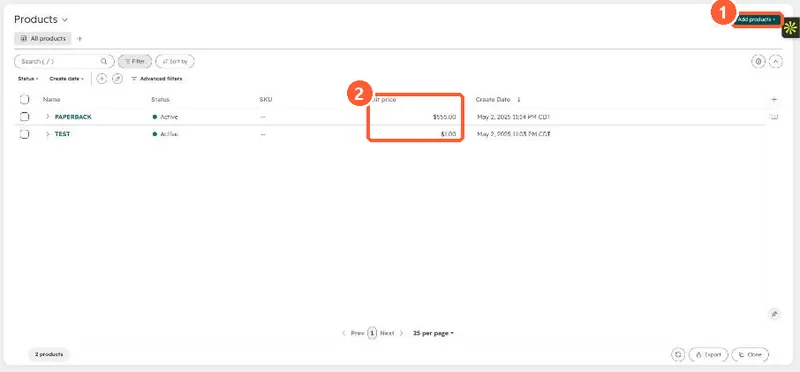The image size is (800, 372).
Task: Click the Name column header
Action: click(x=51, y=100)
